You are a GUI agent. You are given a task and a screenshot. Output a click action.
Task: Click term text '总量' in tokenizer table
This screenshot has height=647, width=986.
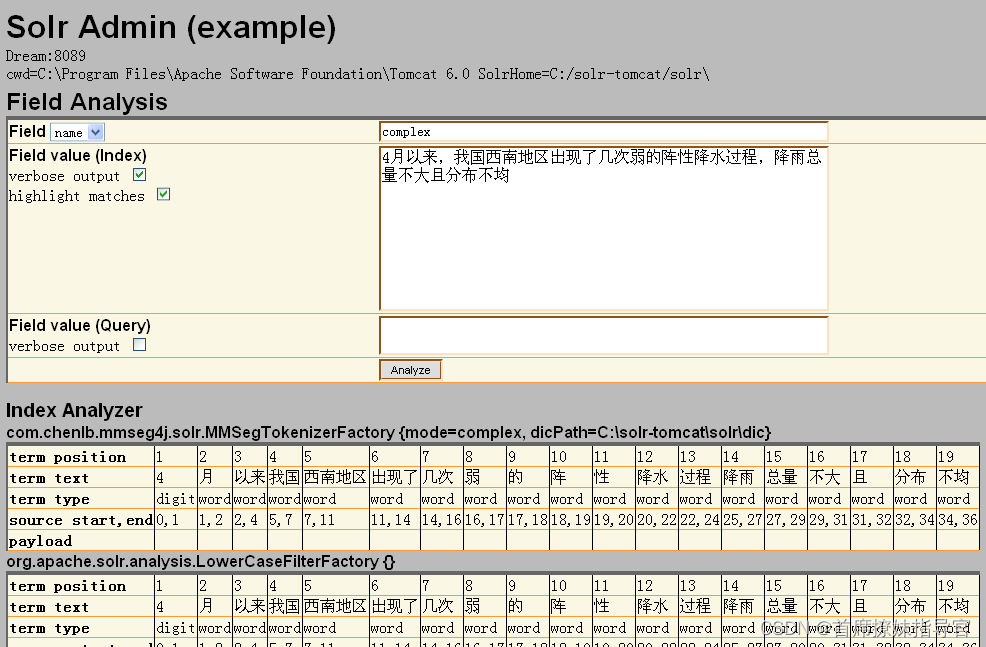tap(782, 477)
